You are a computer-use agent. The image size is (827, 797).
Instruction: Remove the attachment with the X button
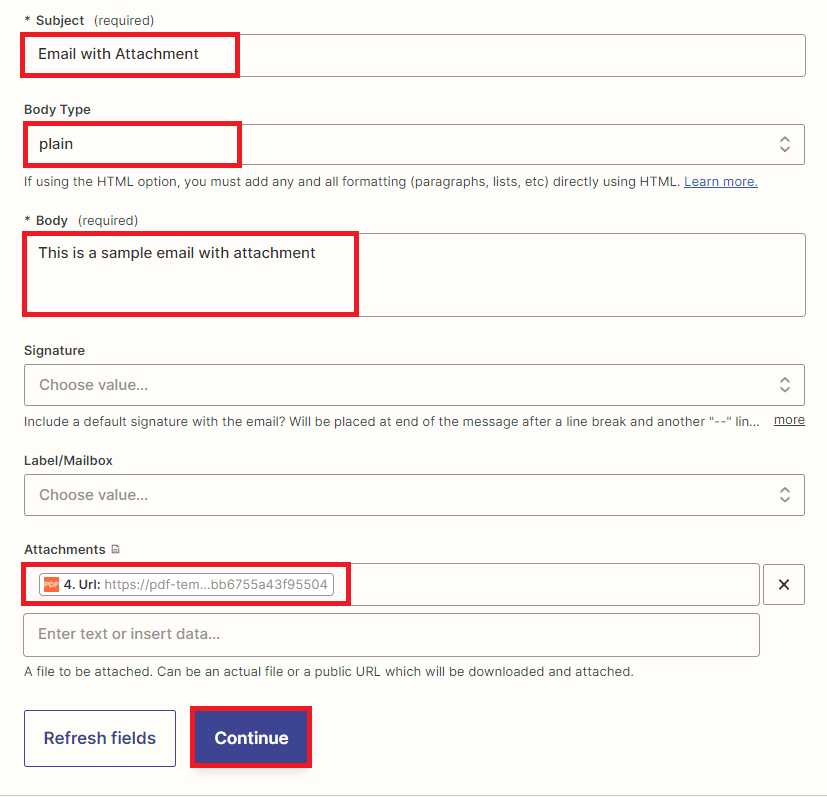tap(784, 584)
